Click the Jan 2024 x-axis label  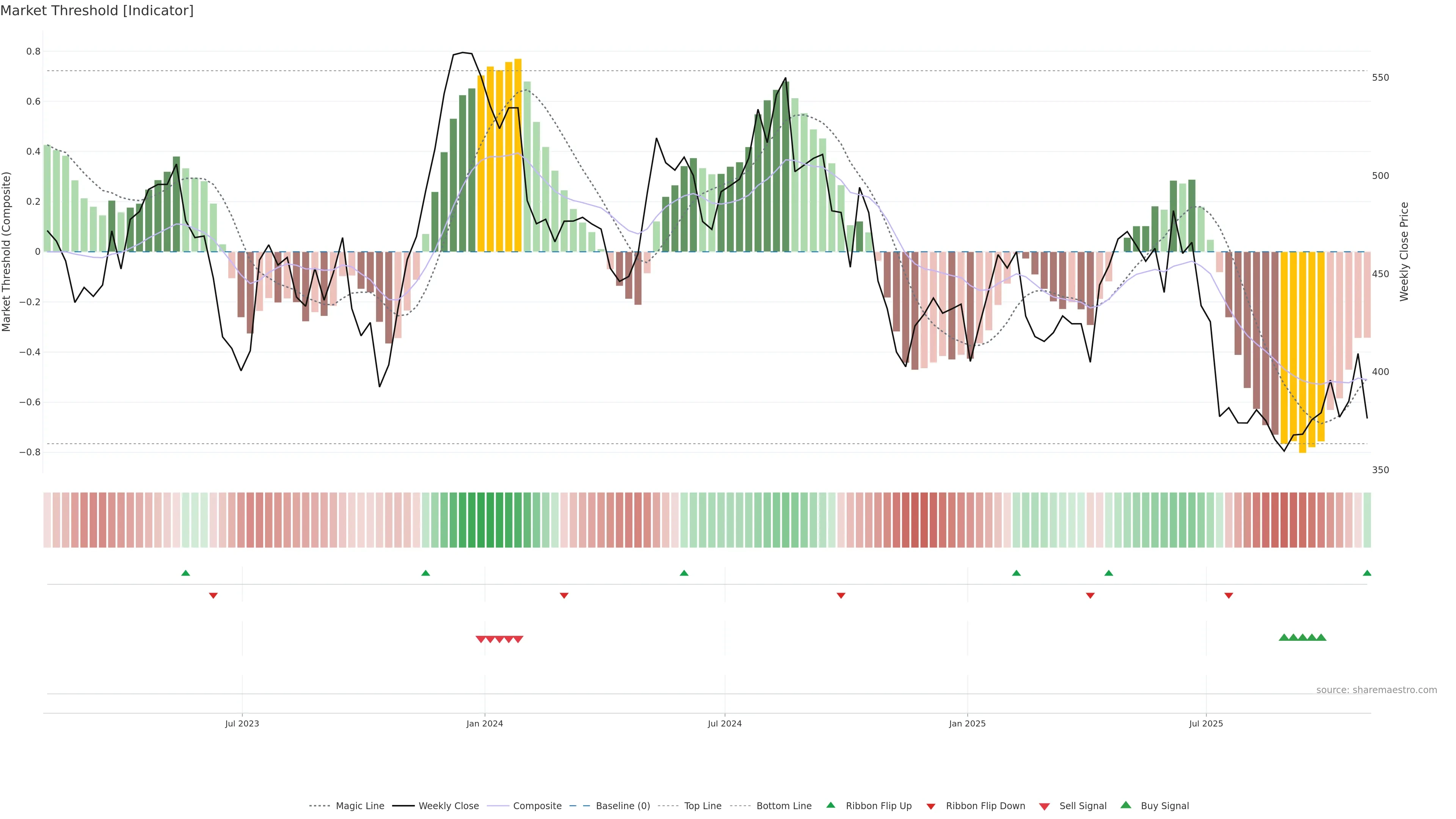485,723
